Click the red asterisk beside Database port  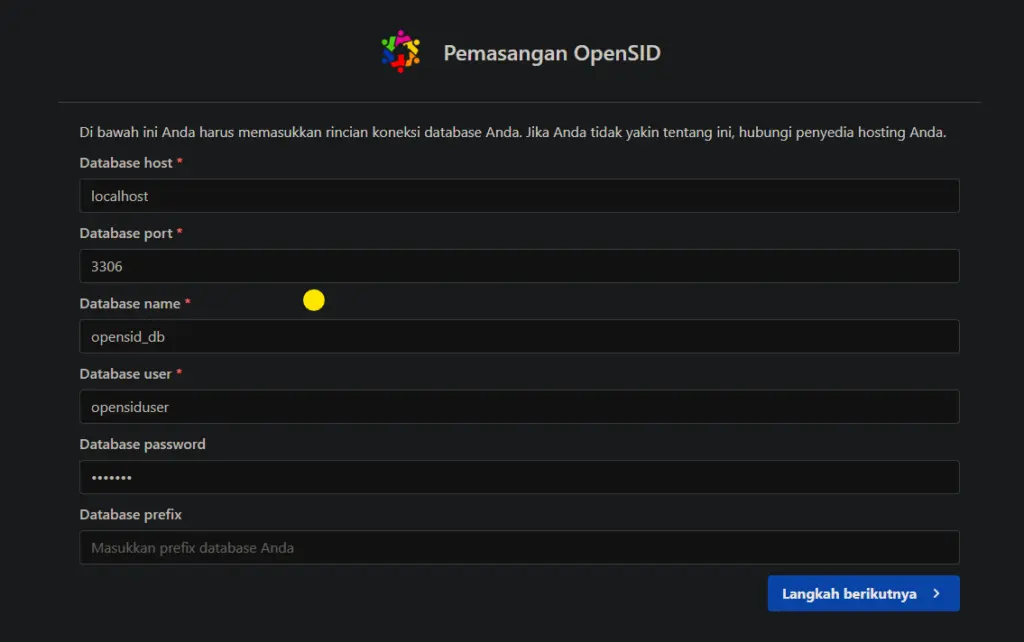pos(180,232)
